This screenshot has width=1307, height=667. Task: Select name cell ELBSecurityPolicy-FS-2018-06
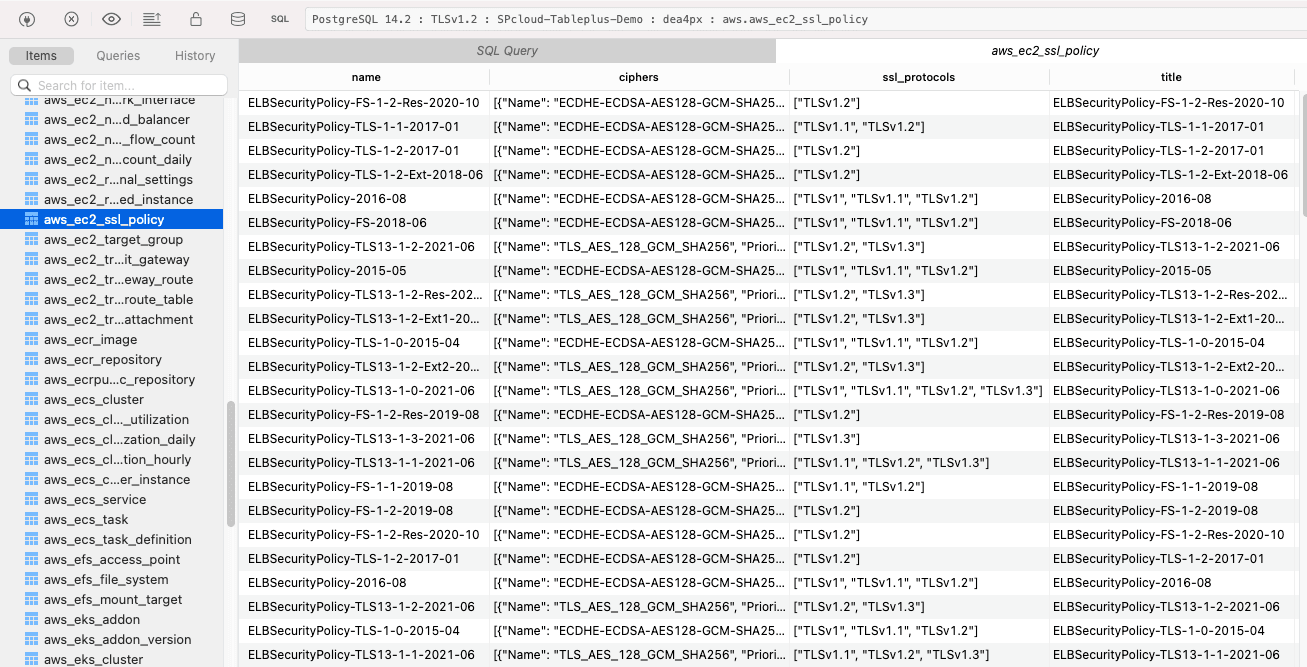click(365, 223)
